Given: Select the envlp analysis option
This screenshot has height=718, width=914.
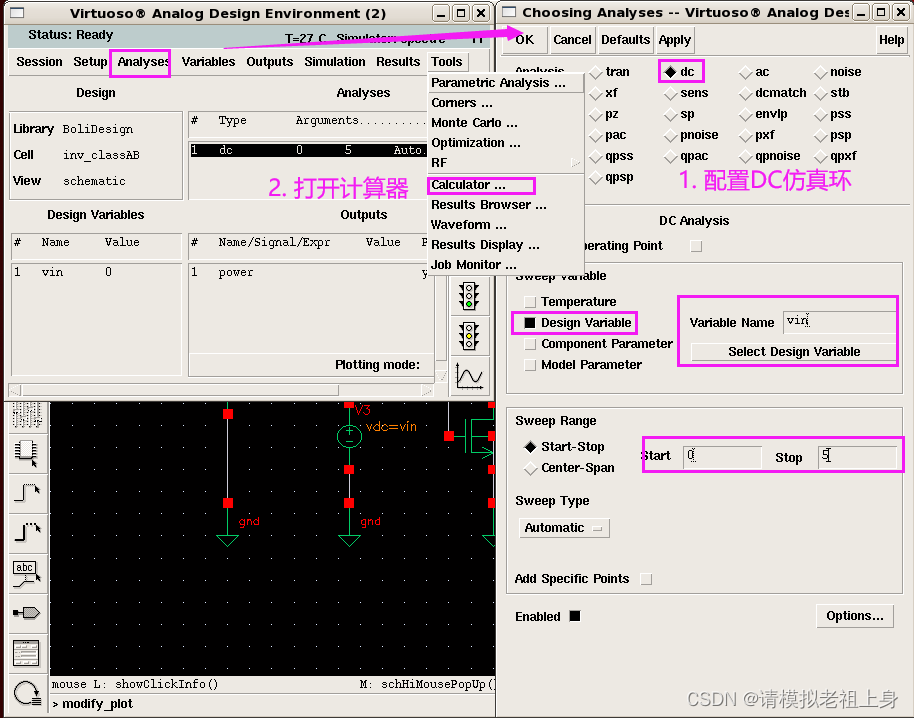Looking at the screenshot, I should pyautogui.click(x=763, y=114).
